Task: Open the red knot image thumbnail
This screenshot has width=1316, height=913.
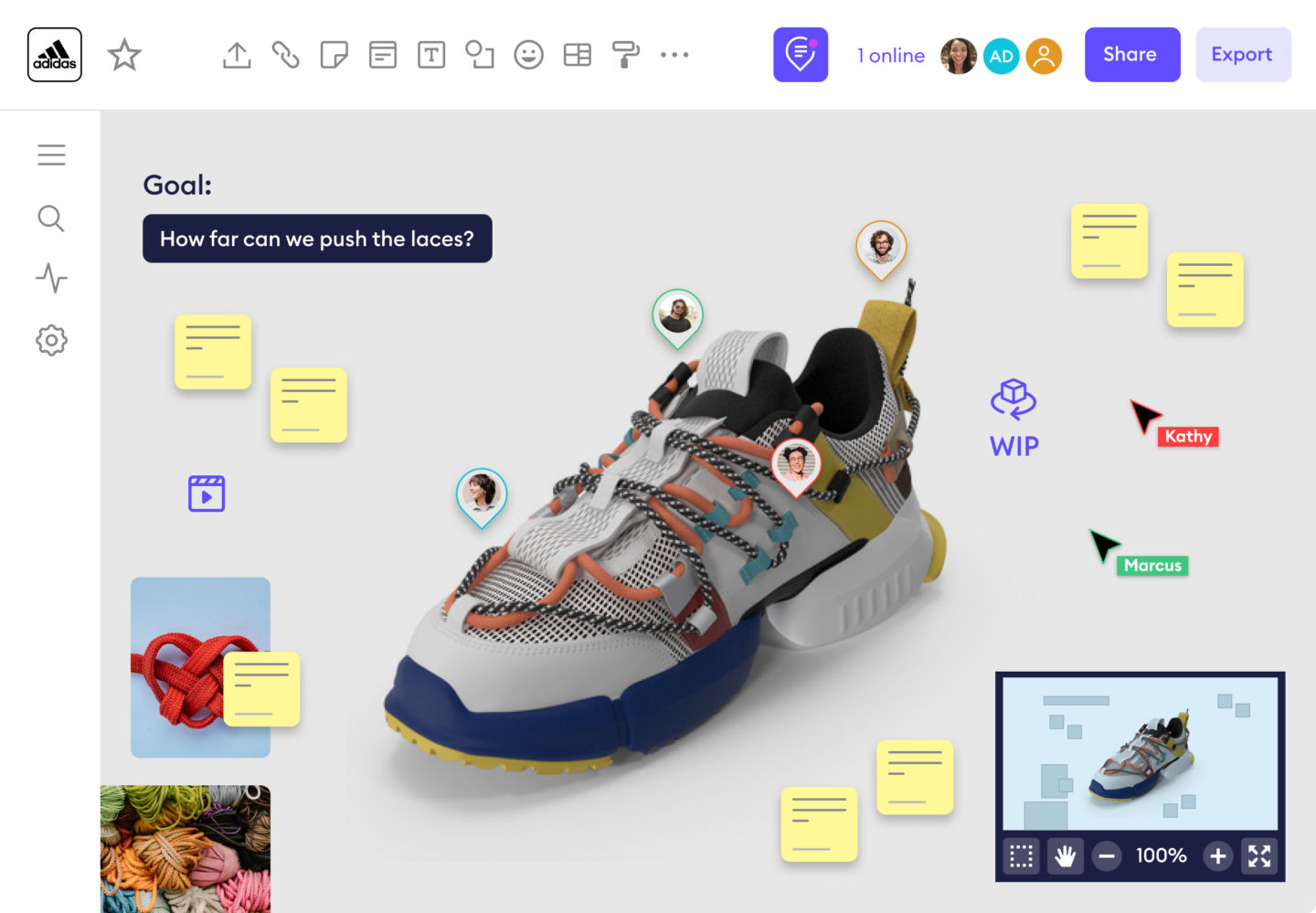Action: click(x=178, y=667)
